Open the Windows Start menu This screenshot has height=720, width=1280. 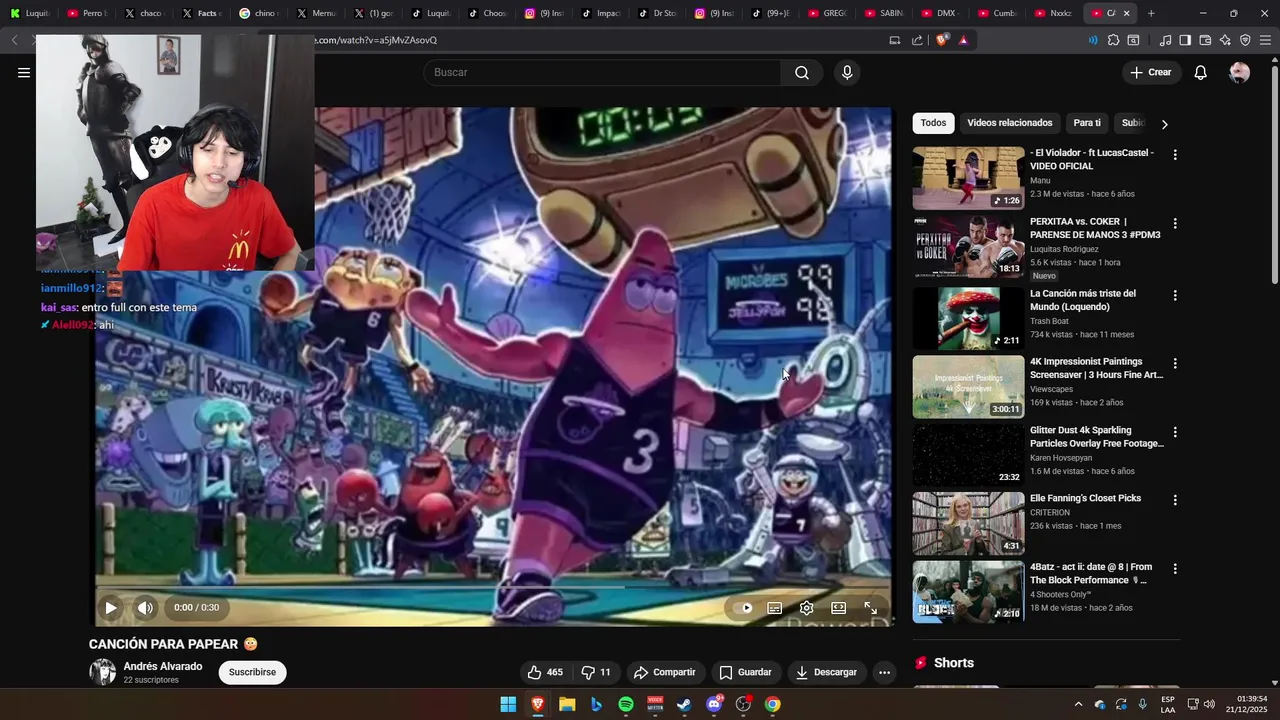[508, 704]
